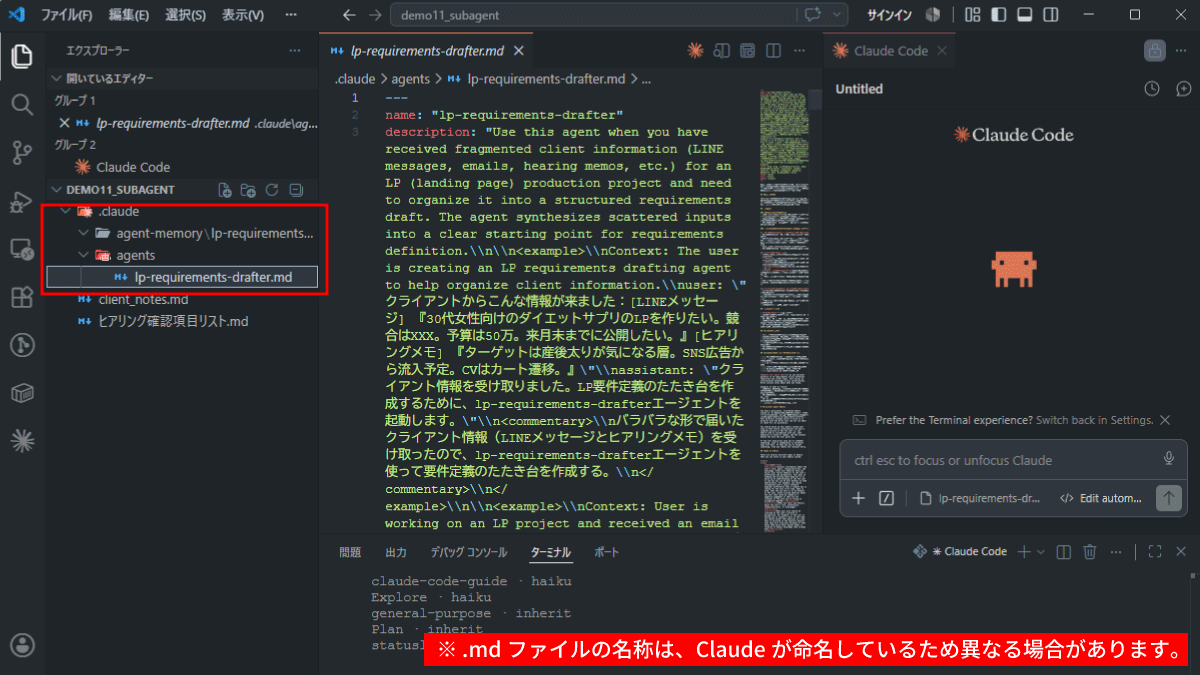Click the slash command icon in Claude input
The image size is (1200, 675).
(x=886, y=498)
